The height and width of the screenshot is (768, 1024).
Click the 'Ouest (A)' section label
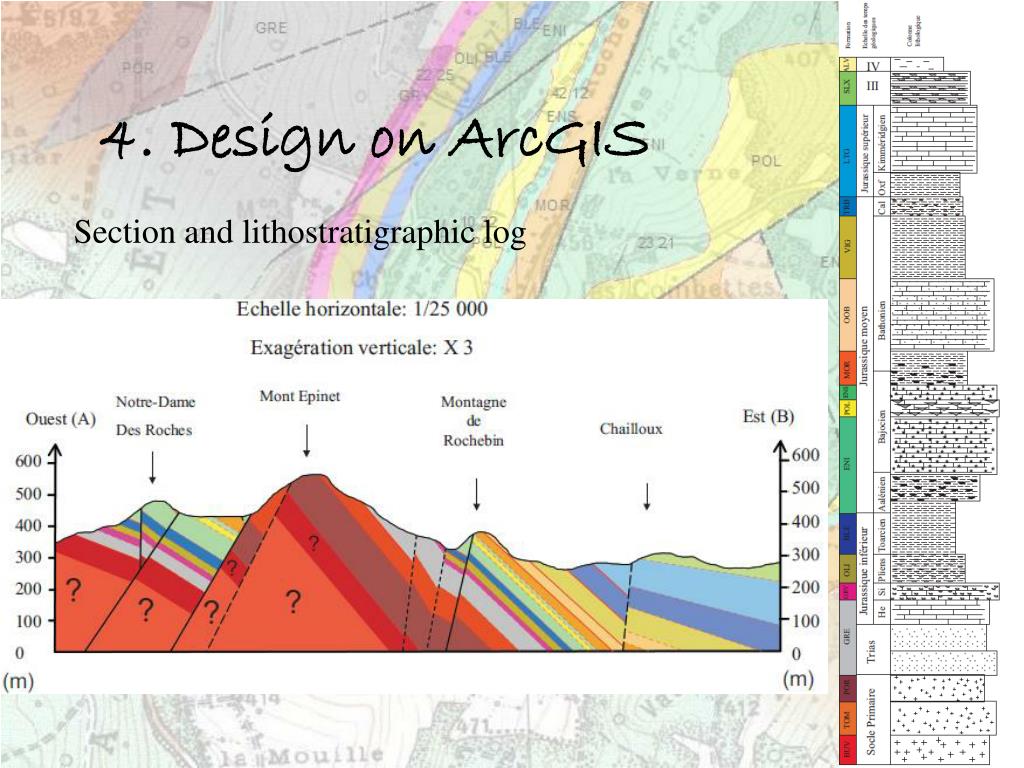61,419
